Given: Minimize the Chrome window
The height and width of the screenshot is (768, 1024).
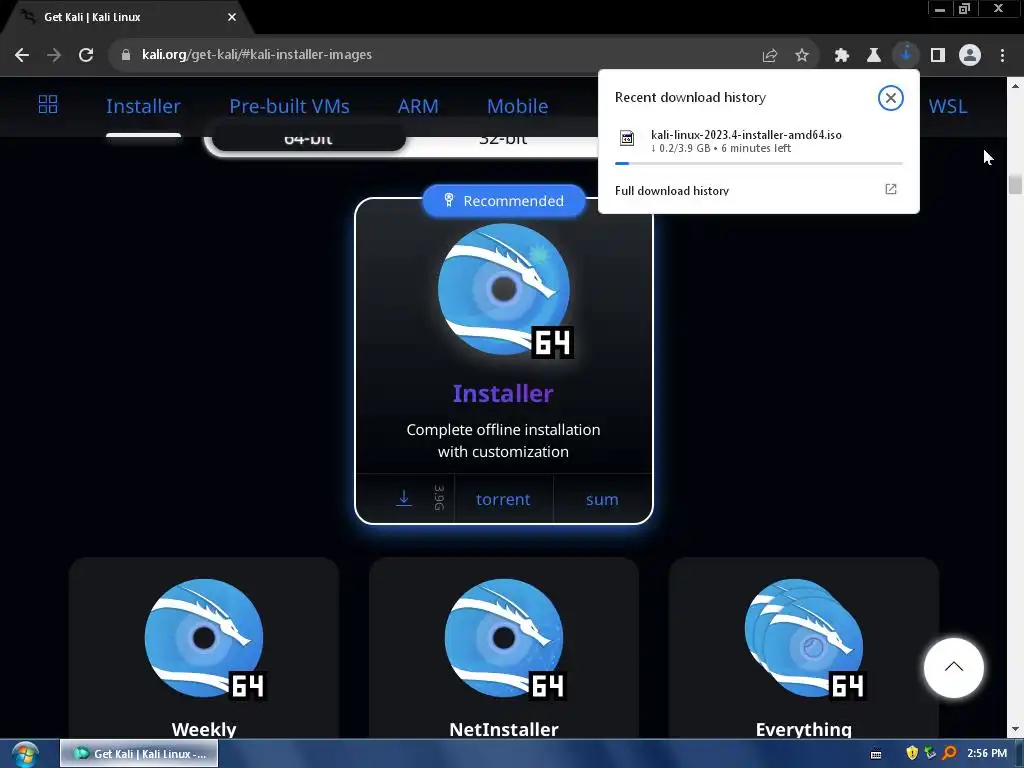Looking at the screenshot, I should pos(940,9).
